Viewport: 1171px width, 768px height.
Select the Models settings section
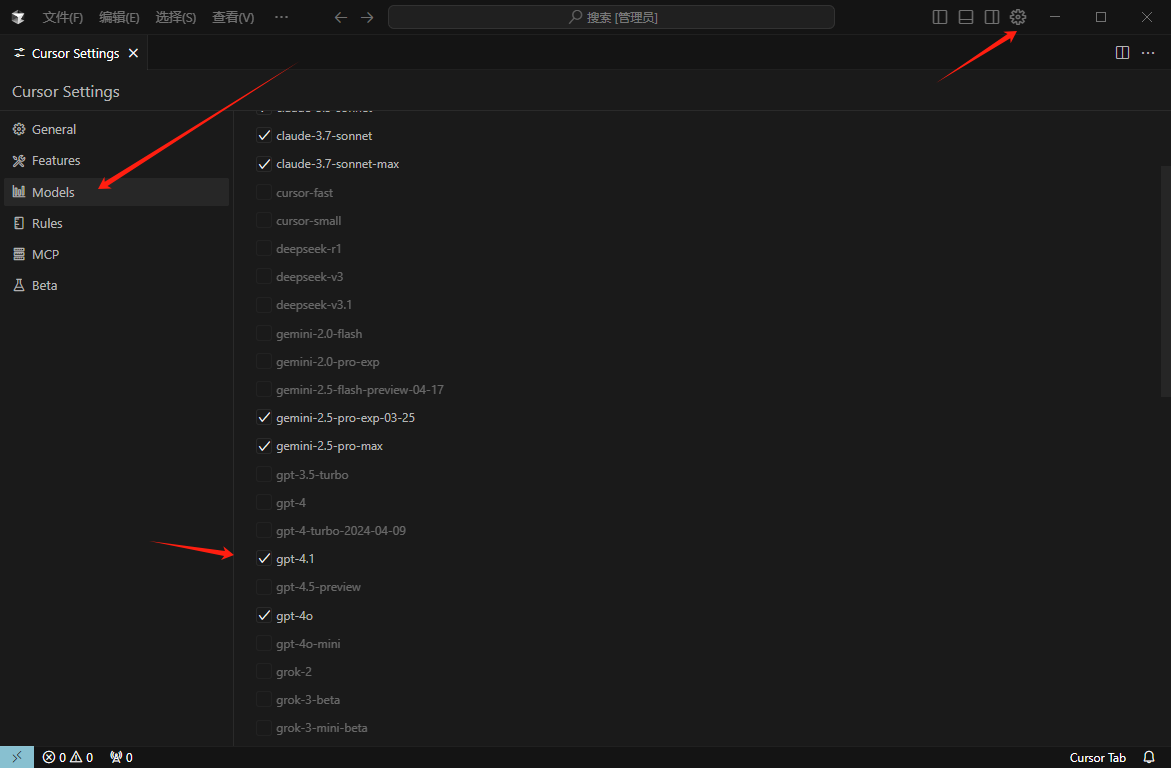[117, 192]
